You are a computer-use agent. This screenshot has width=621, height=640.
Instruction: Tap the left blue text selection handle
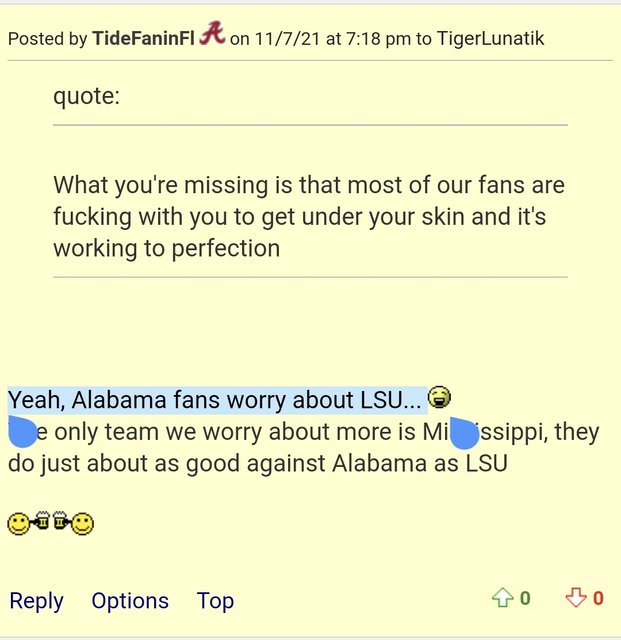click(x=22, y=433)
